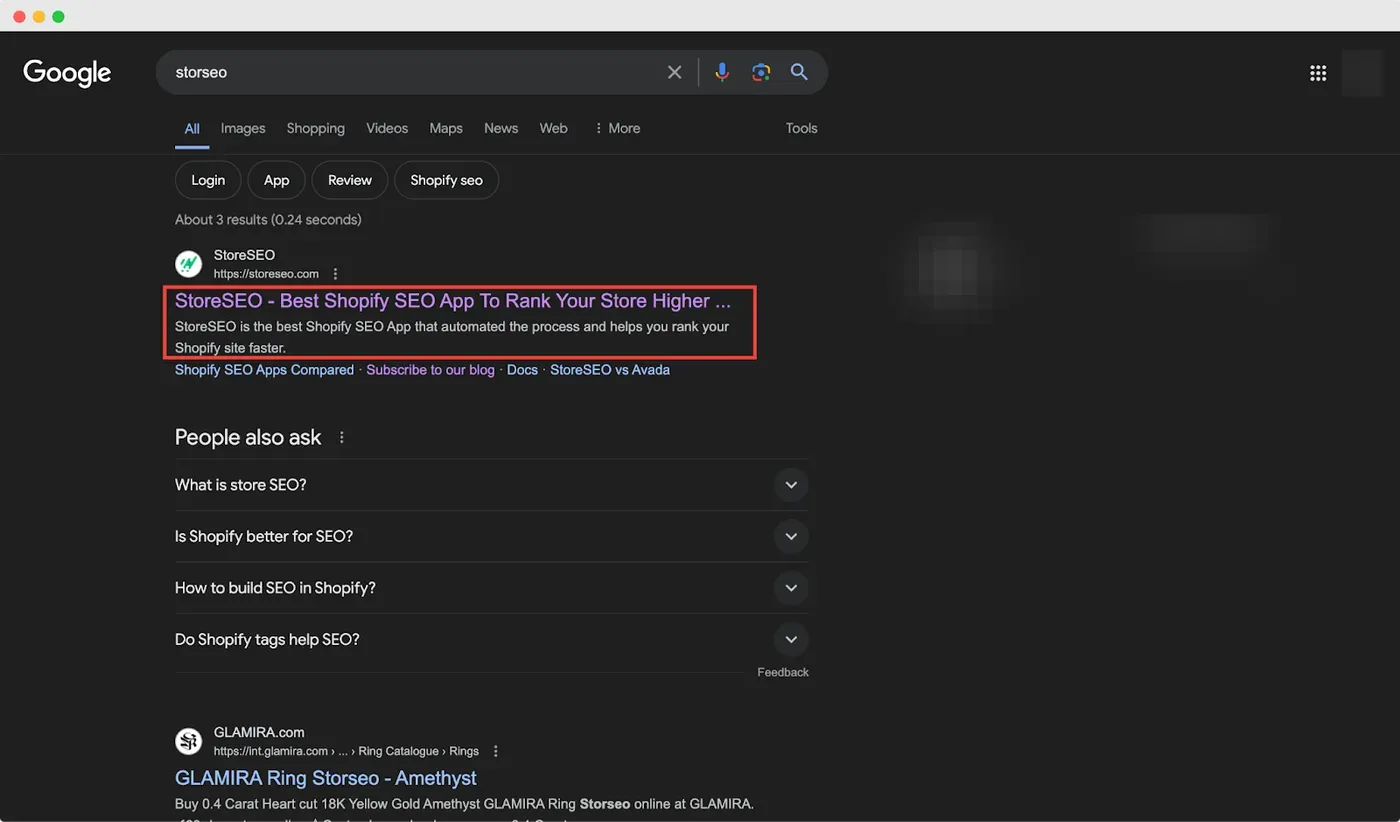Click the StoreSEO site favicon
This screenshot has height=822, width=1400.
tap(189, 264)
